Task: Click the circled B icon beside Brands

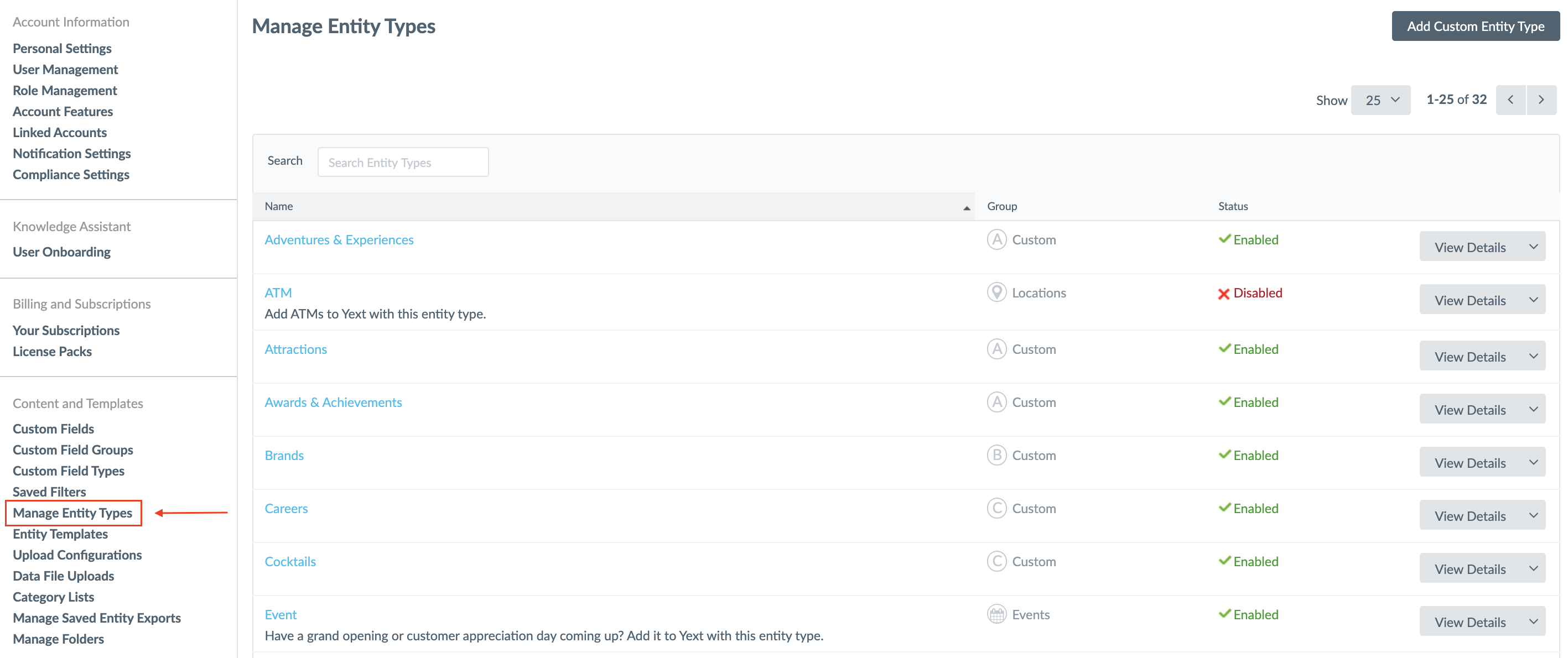Action: tap(996, 455)
